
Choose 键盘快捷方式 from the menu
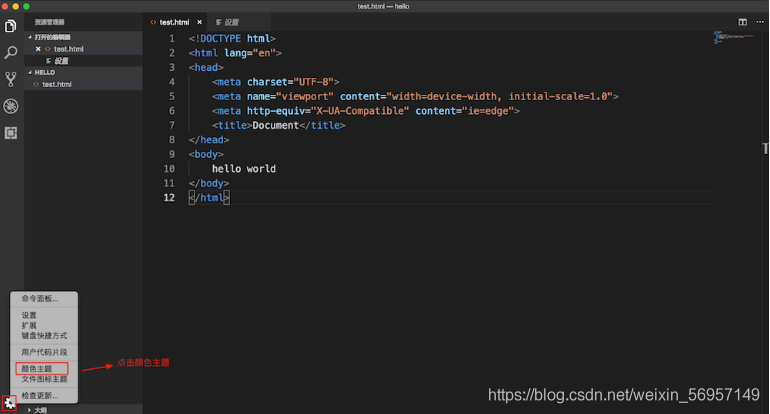coord(44,336)
